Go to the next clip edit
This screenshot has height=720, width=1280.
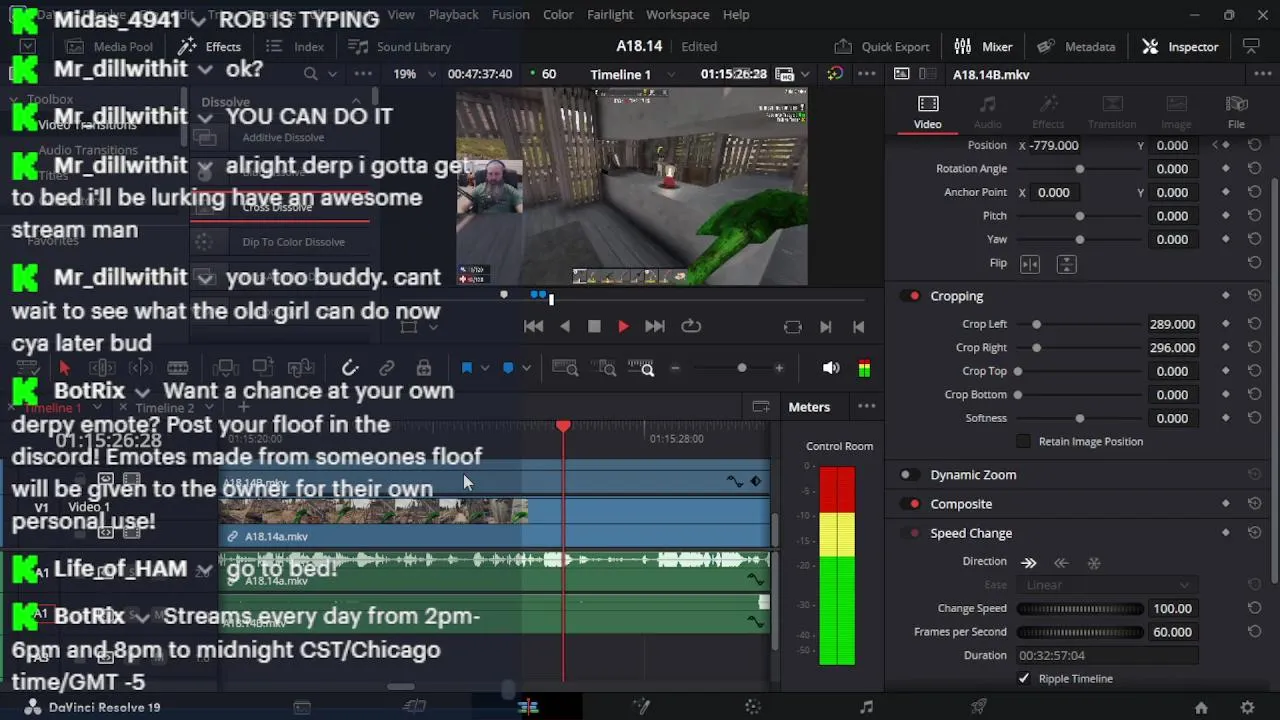[x=826, y=327]
